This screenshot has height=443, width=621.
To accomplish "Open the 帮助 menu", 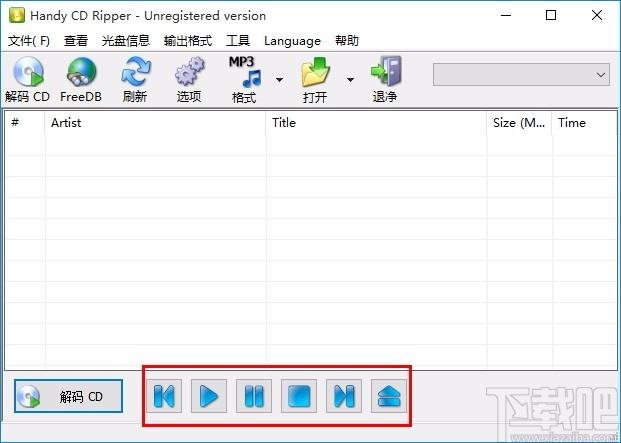I will (x=347, y=40).
